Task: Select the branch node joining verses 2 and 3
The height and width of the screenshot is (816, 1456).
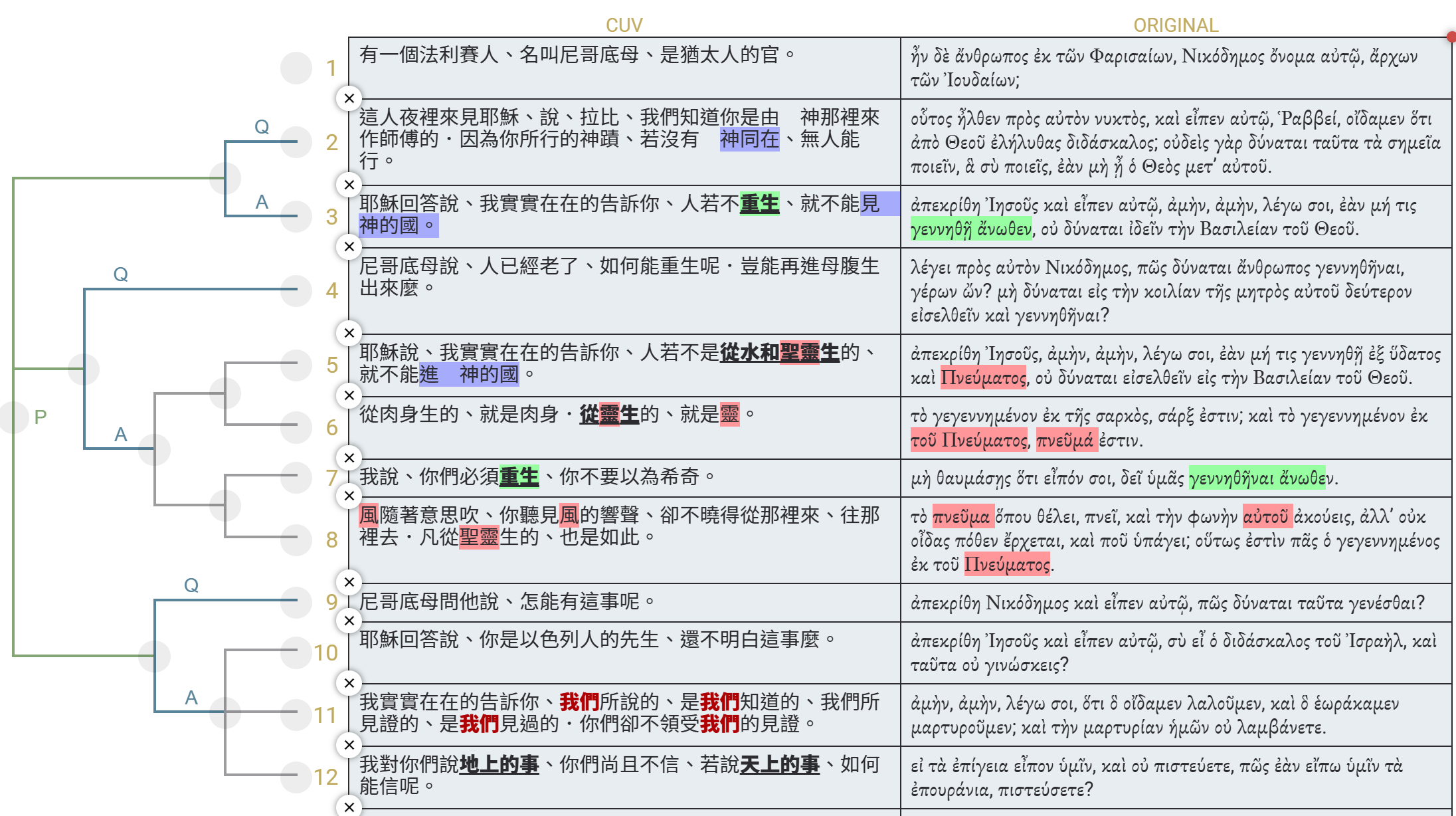Action: (x=225, y=178)
